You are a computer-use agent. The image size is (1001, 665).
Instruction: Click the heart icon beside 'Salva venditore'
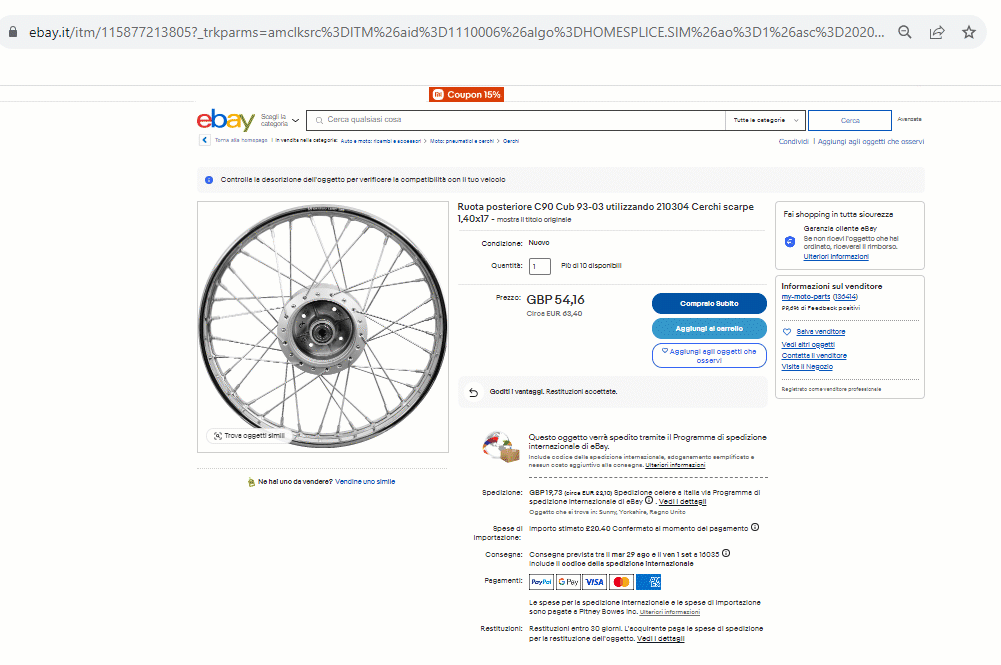pos(787,332)
